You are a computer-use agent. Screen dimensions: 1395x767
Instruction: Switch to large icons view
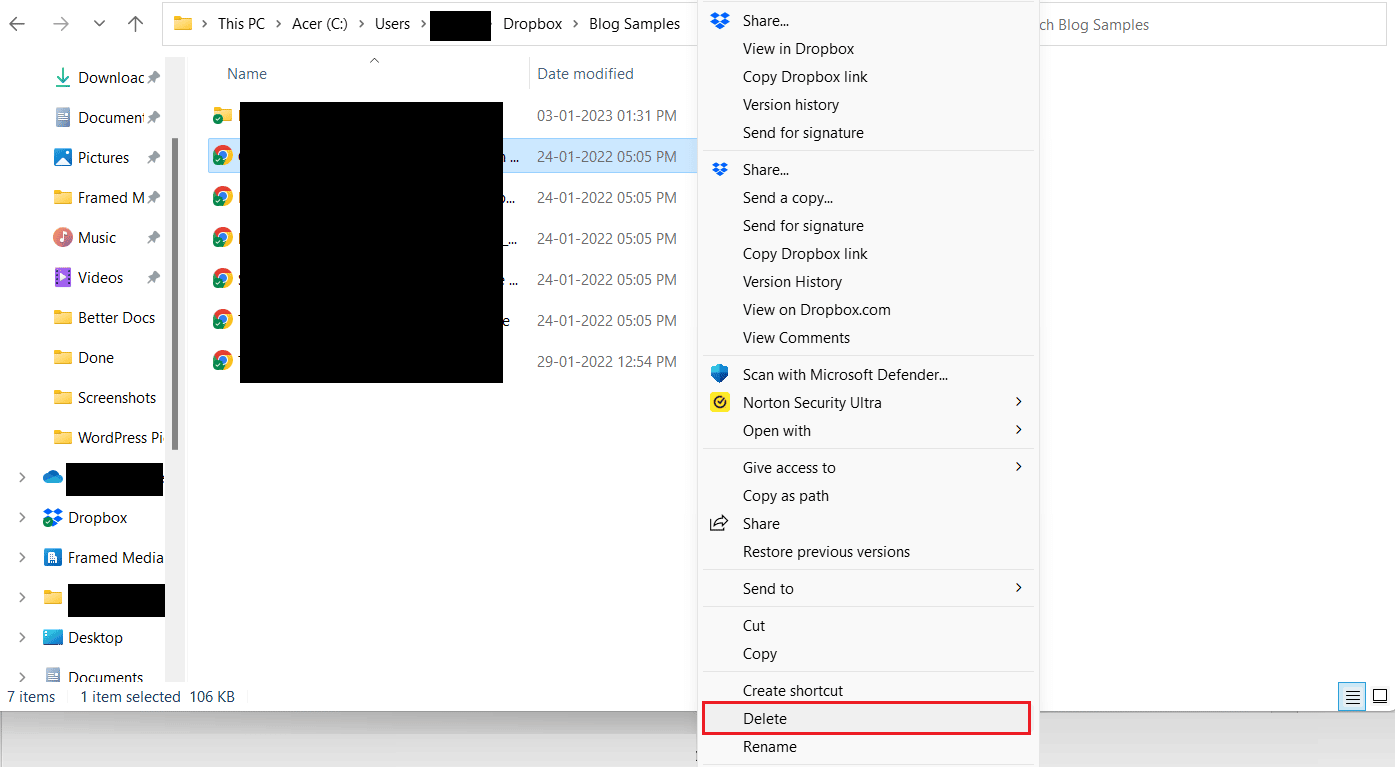pos(1379,697)
